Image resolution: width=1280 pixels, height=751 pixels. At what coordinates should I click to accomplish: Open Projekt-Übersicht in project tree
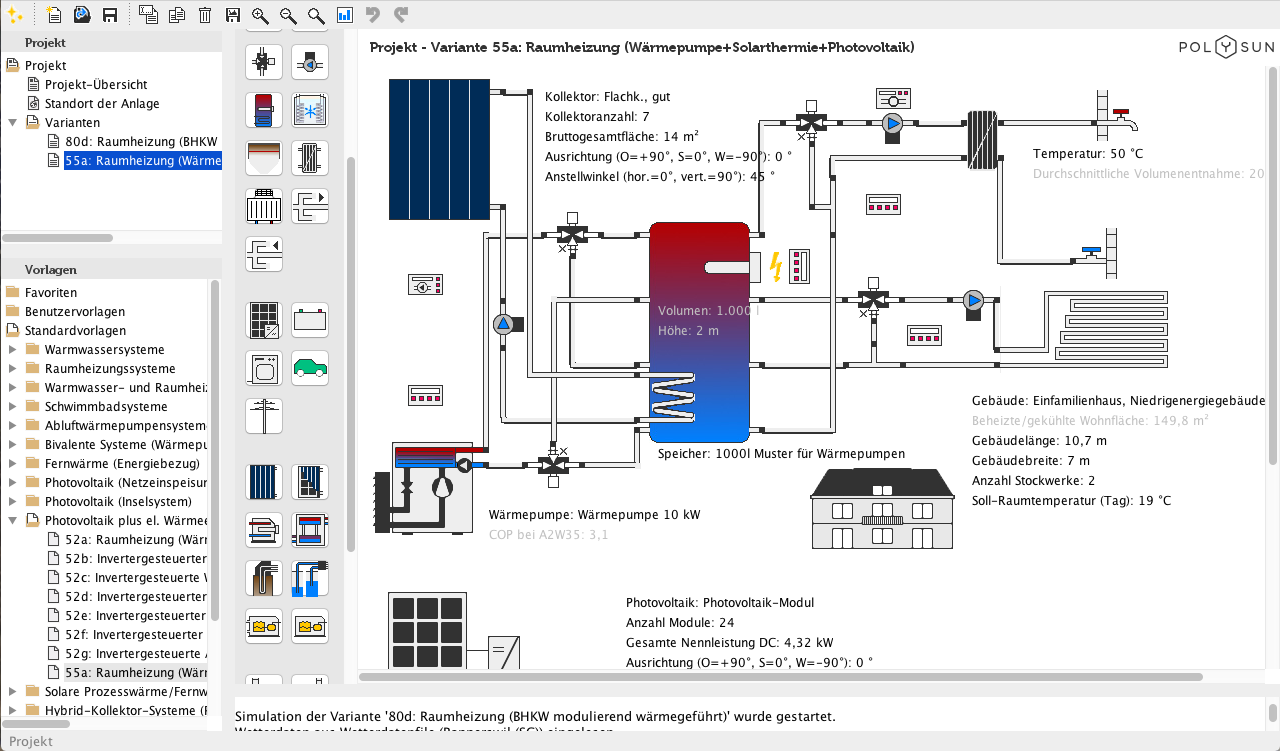click(x=96, y=84)
